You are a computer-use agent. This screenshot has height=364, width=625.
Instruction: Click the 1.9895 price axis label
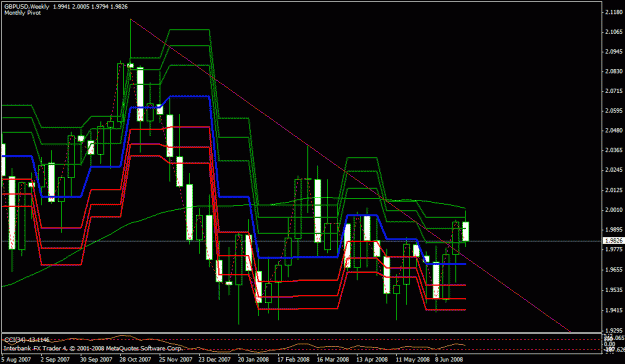pos(614,230)
